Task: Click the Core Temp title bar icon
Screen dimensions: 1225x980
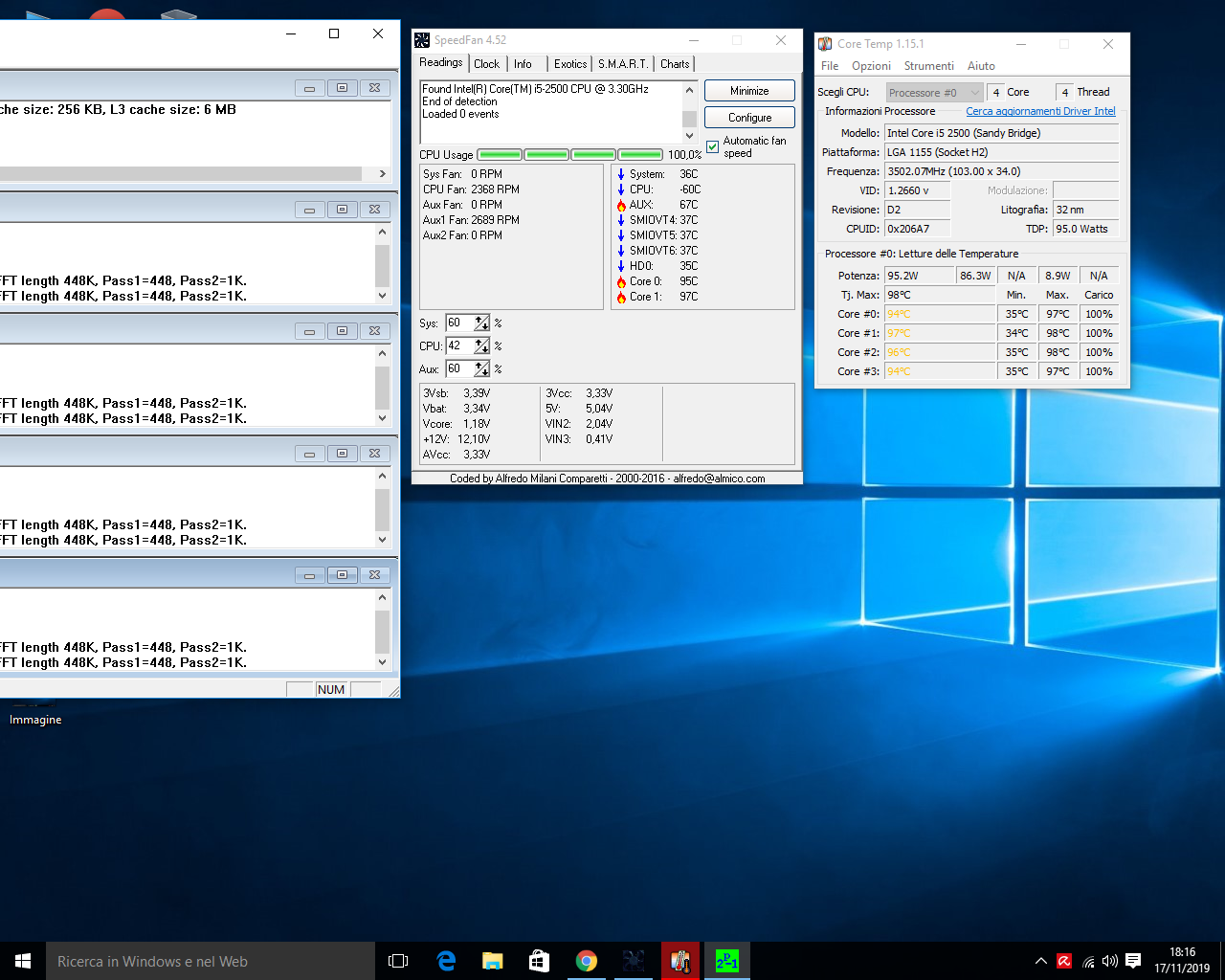Action: (825, 44)
